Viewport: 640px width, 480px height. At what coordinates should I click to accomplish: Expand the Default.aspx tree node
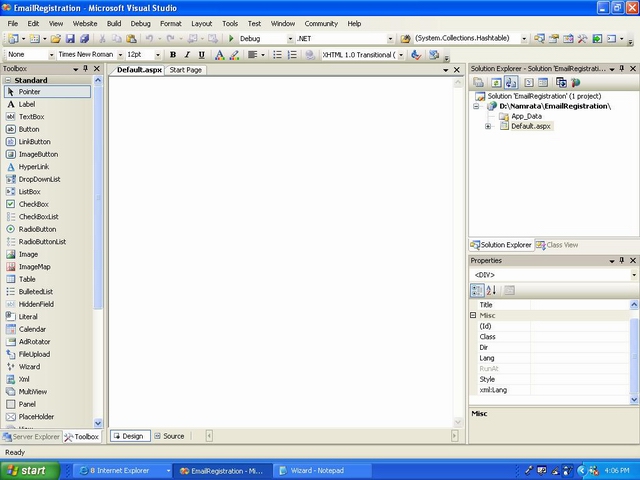(x=488, y=127)
